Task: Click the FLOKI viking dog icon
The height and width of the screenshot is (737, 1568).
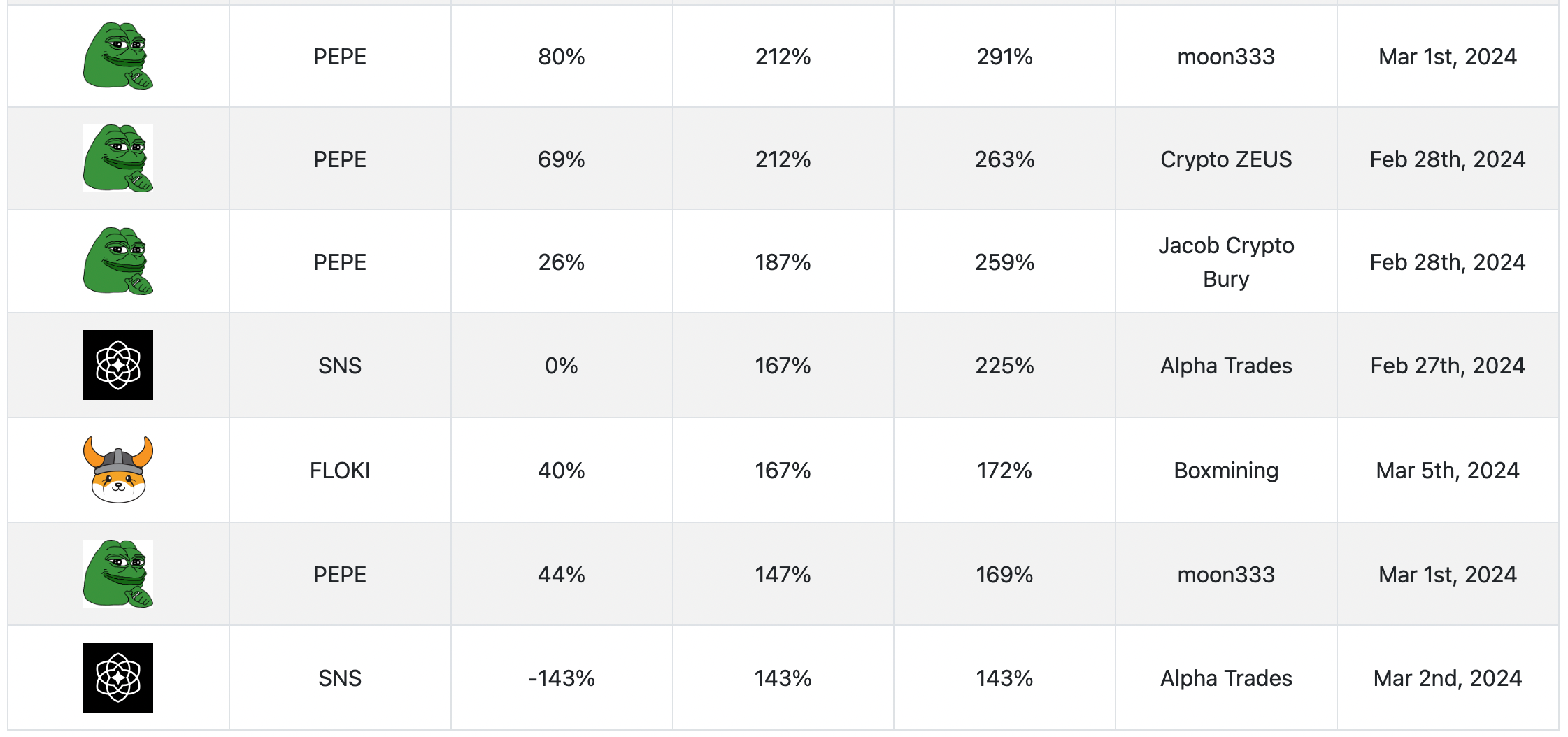Action: tap(118, 470)
